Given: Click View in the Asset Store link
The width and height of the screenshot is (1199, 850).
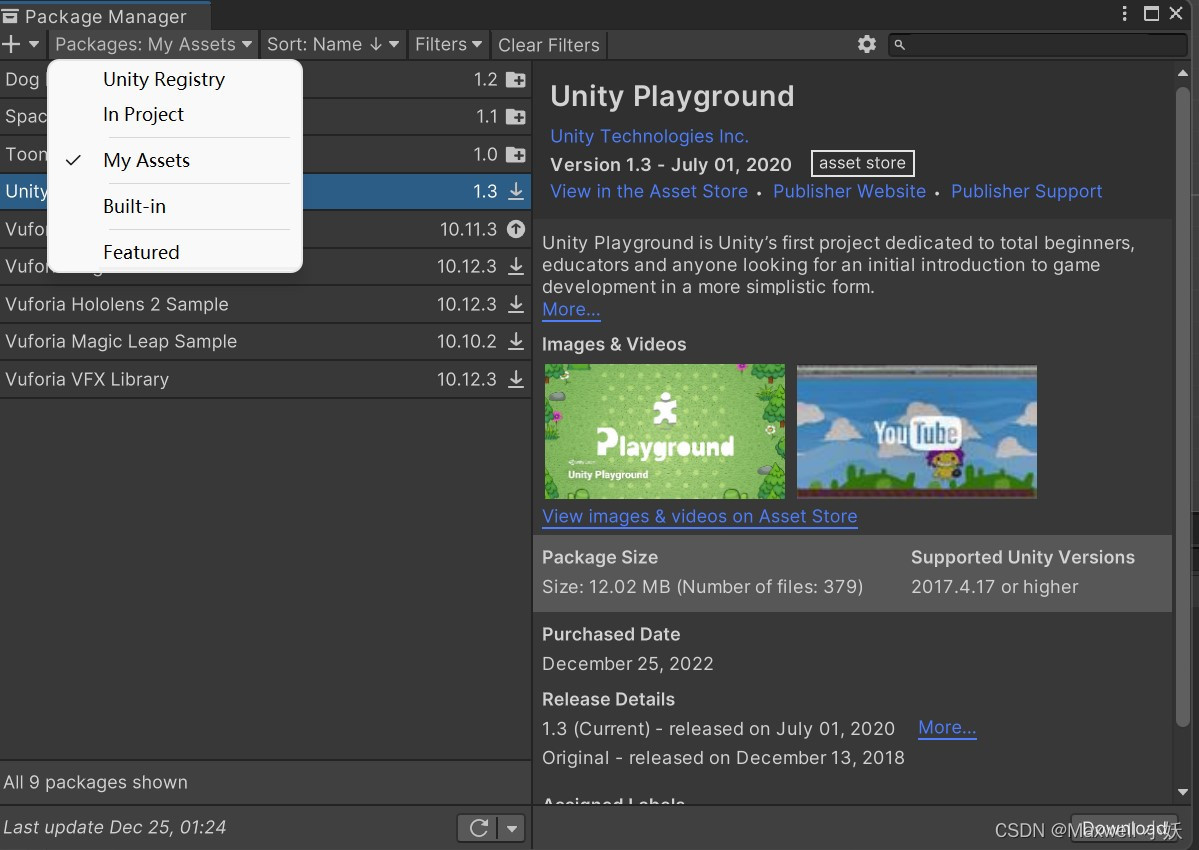Looking at the screenshot, I should (x=649, y=191).
